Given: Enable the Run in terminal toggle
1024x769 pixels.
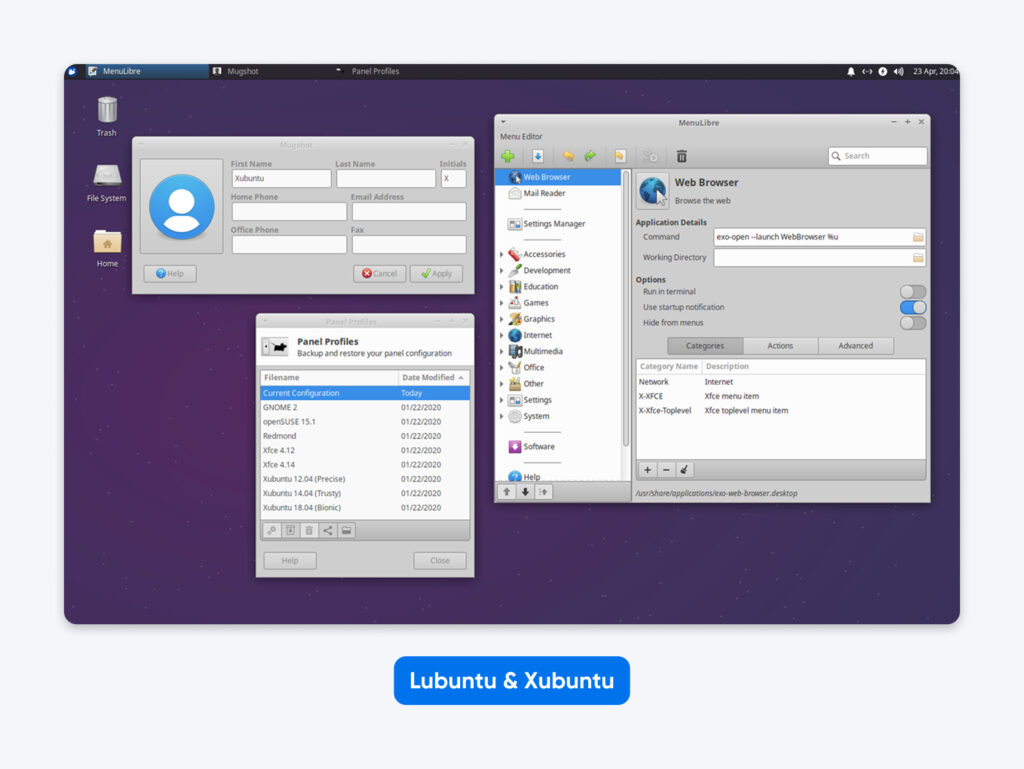Looking at the screenshot, I should (x=911, y=290).
